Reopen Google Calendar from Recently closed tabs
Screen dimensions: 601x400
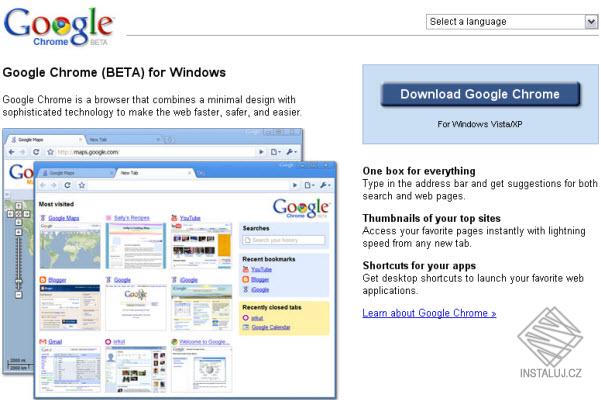tap(271, 327)
